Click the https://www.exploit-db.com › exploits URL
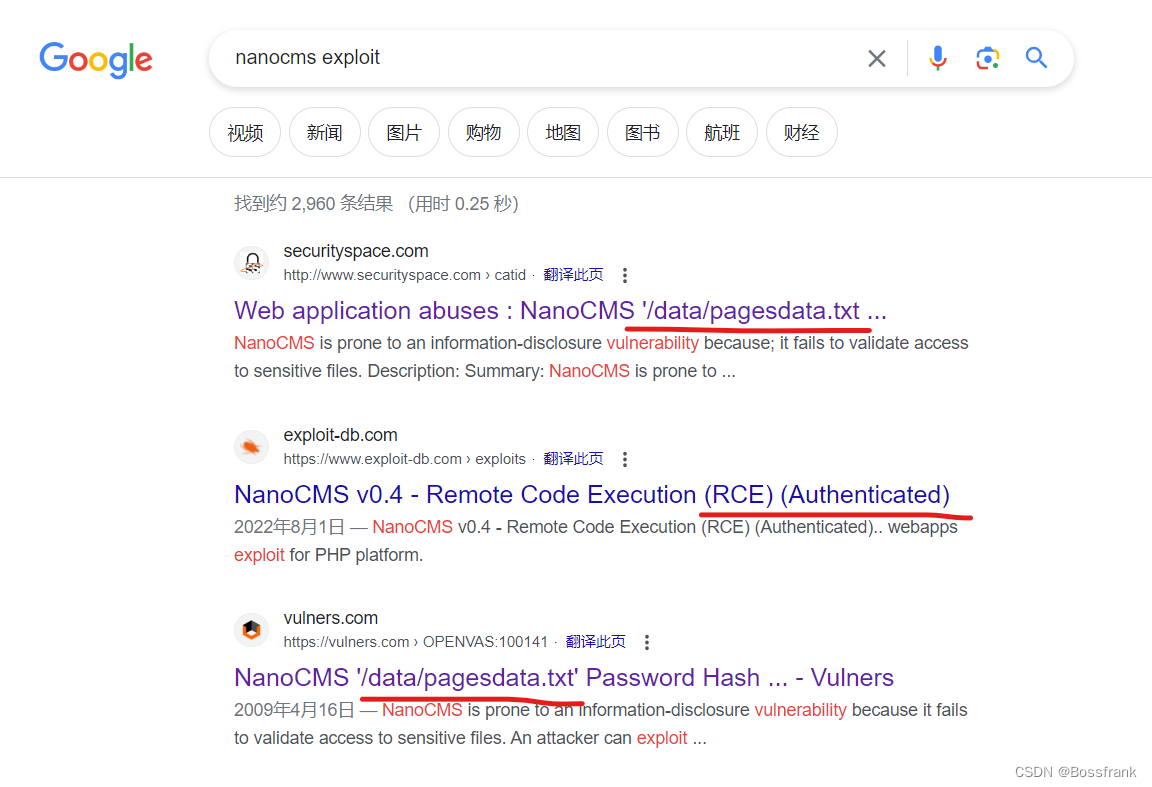1152x787 pixels. point(405,459)
